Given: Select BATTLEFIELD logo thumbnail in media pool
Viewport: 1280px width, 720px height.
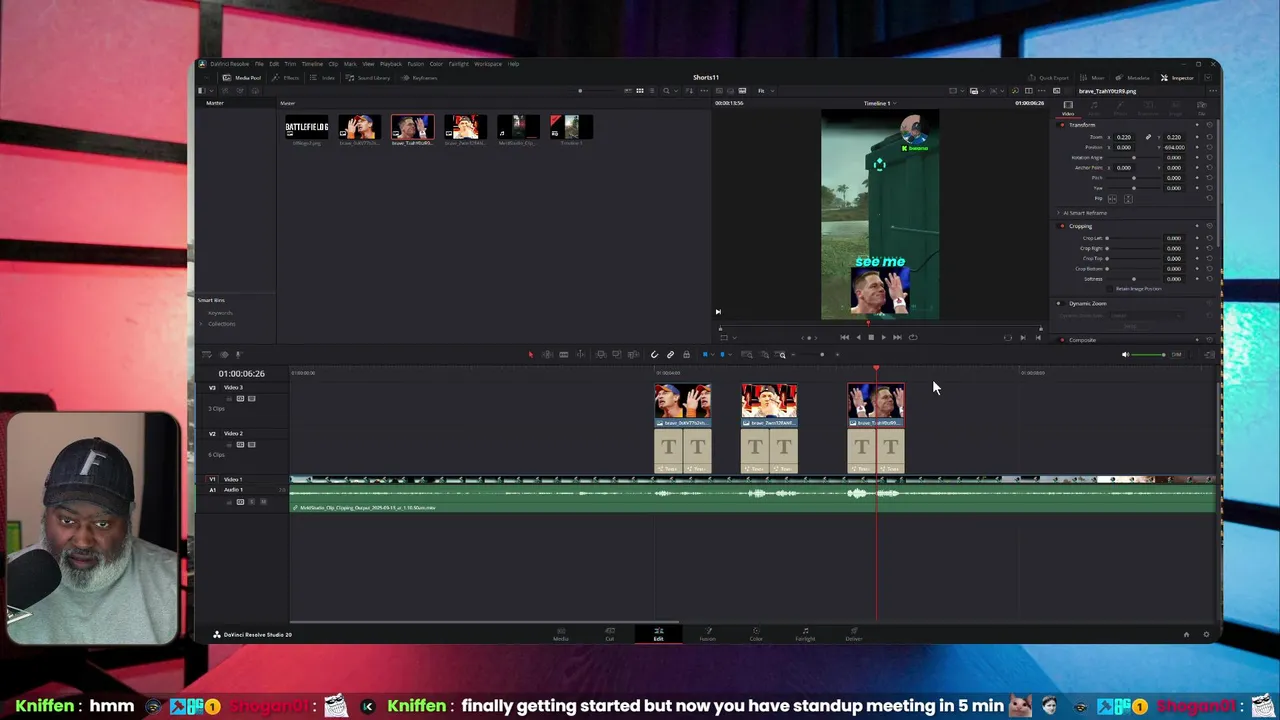Looking at the screenshot, I should 306,128.
